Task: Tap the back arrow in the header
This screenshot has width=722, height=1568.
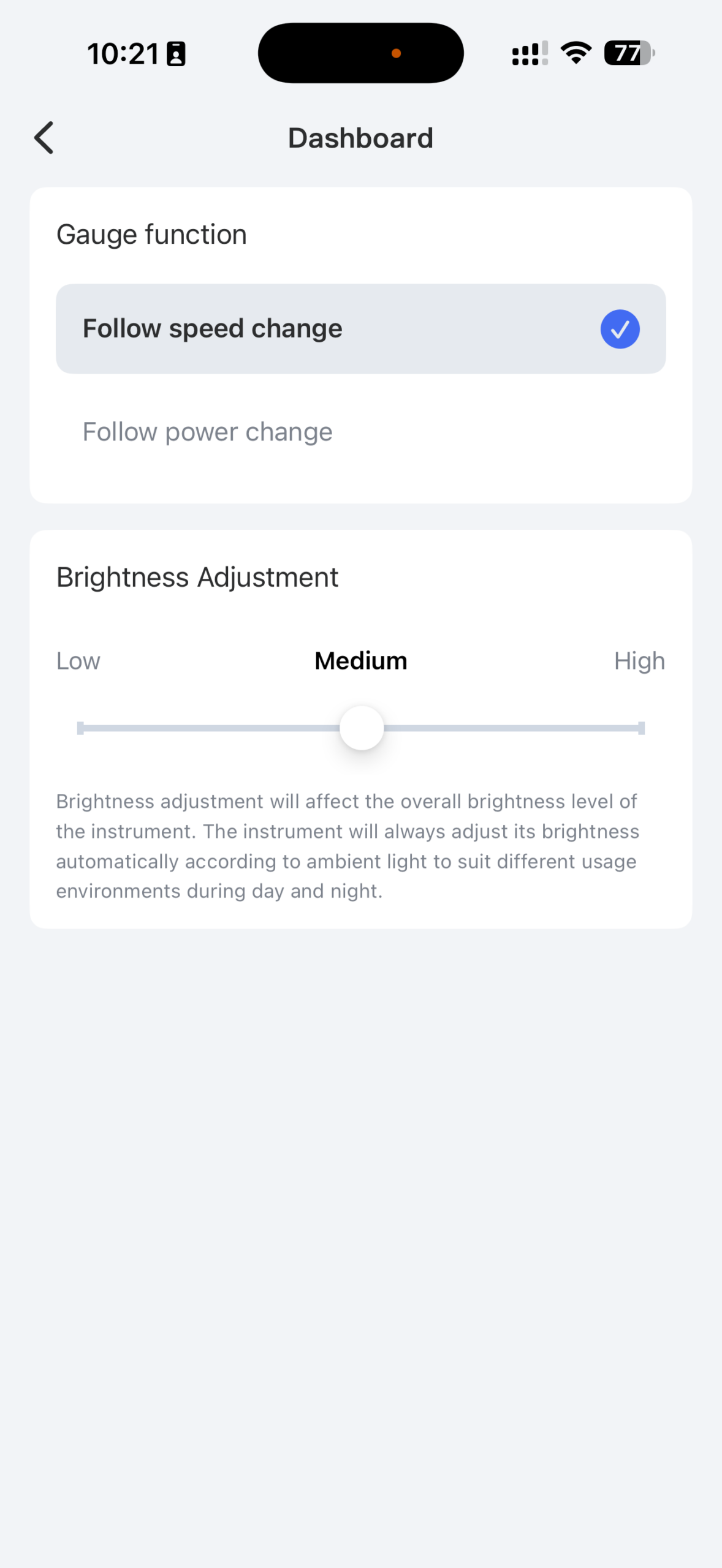Action: [44, 138]
